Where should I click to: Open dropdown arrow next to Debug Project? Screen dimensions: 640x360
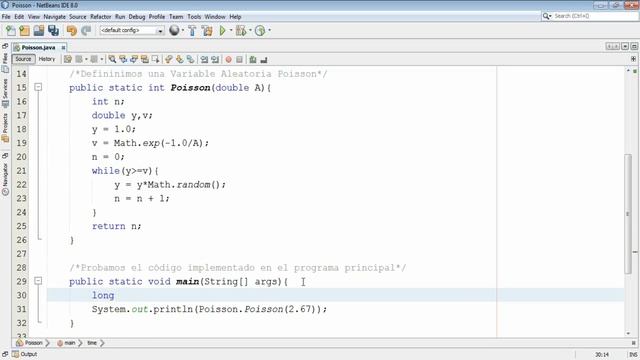click(250, 30)
